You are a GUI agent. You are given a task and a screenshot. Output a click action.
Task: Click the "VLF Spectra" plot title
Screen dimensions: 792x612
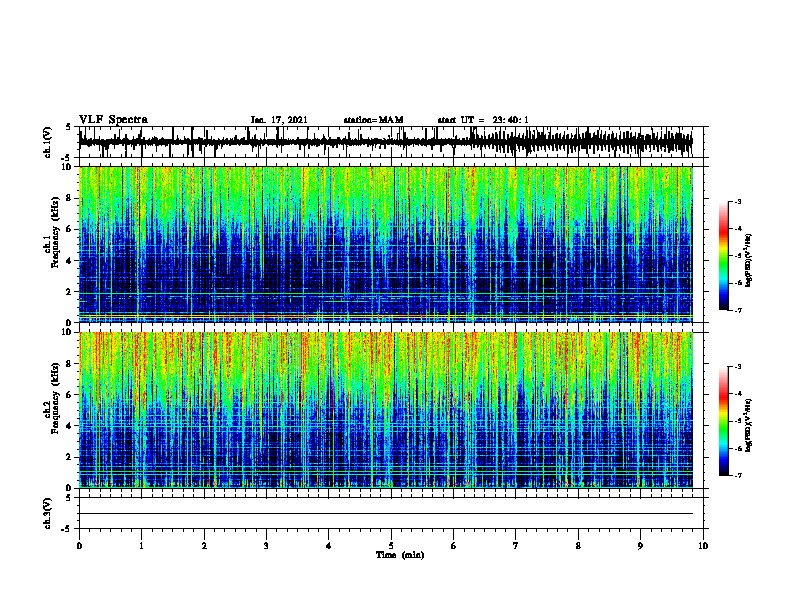pos(113,120)
